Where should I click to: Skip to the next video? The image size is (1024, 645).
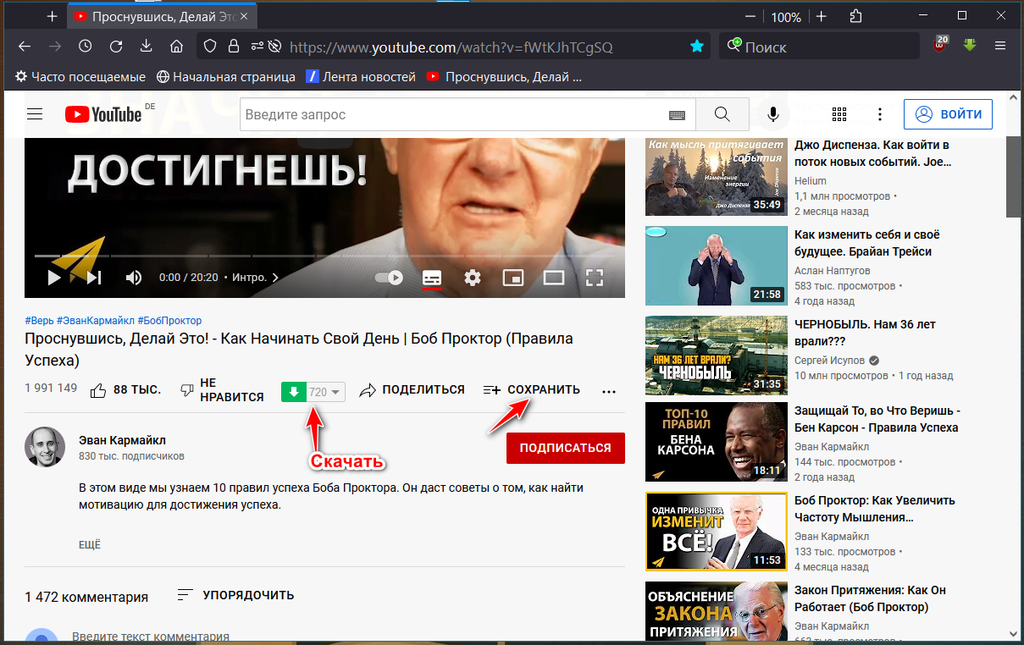point(94,277)
